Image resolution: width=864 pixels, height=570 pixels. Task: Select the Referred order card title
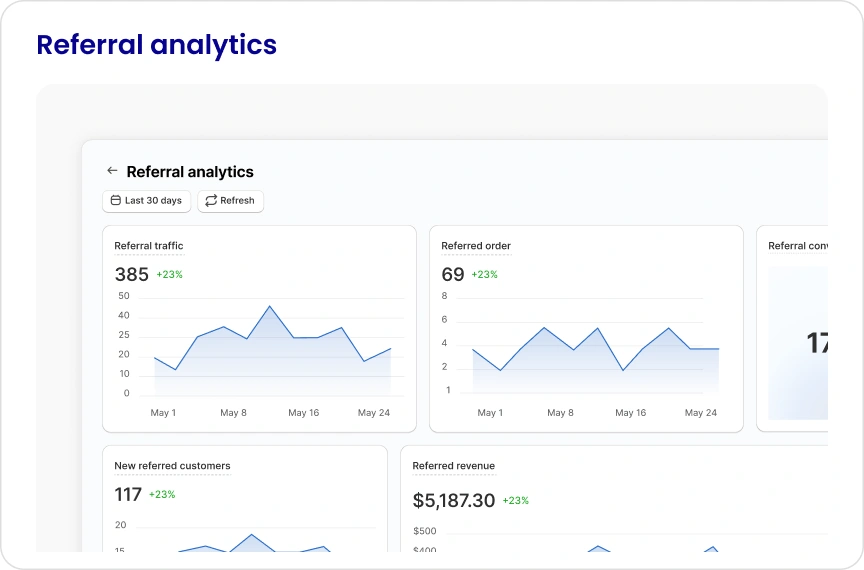coord(476,246)
